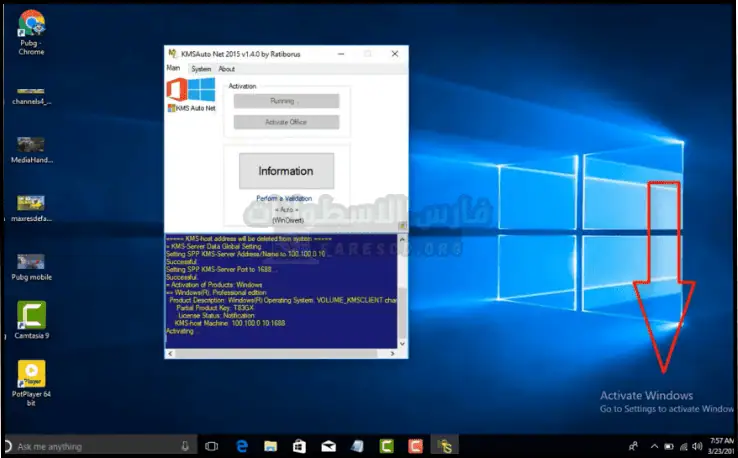
Task: Open the Pubg Chrome desktop shortcut
Action: coord(31,24)
